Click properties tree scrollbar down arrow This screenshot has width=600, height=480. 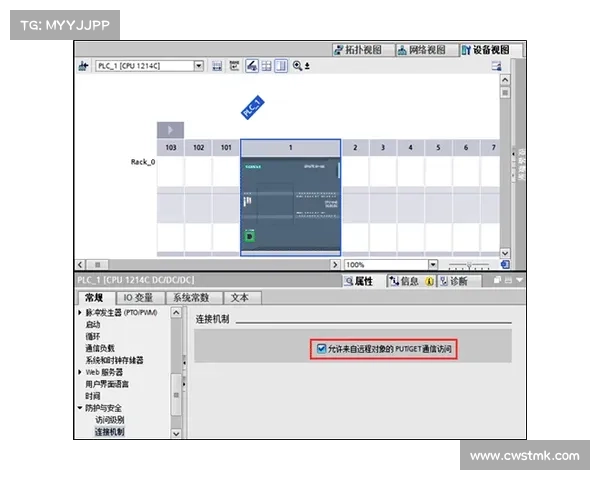click(176, 434)
